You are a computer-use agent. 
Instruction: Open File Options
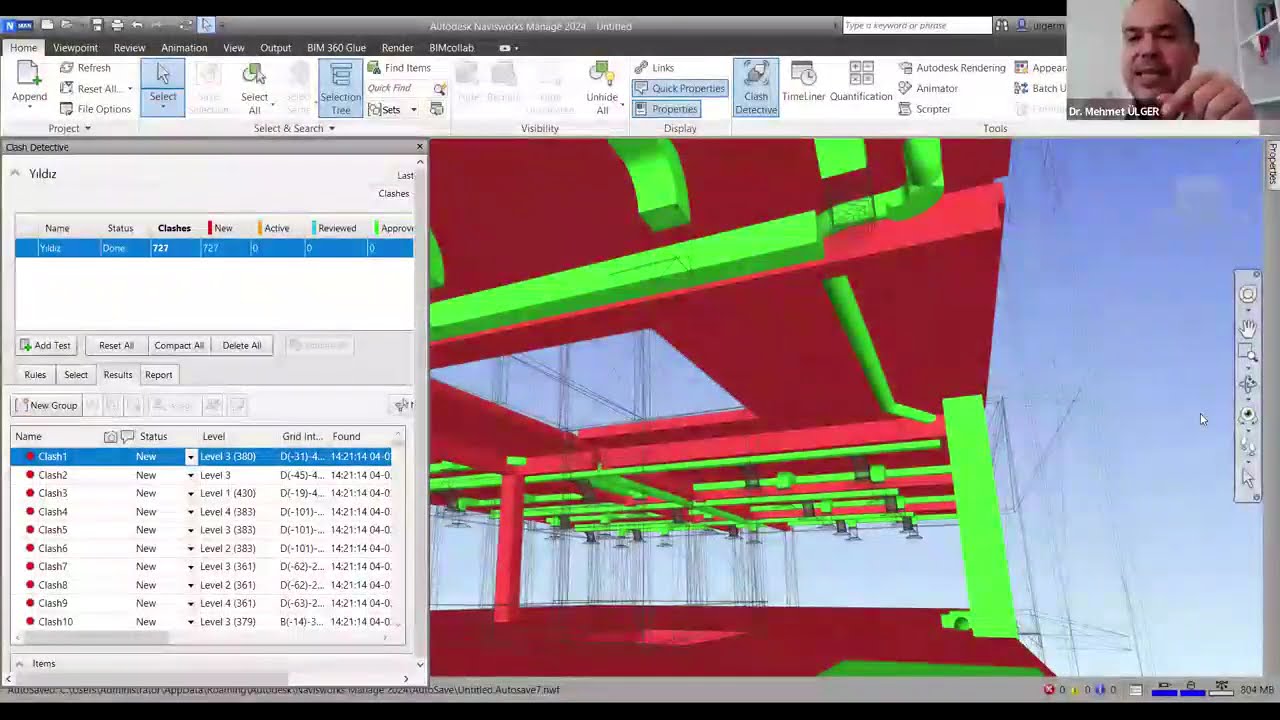click(95, 109)
